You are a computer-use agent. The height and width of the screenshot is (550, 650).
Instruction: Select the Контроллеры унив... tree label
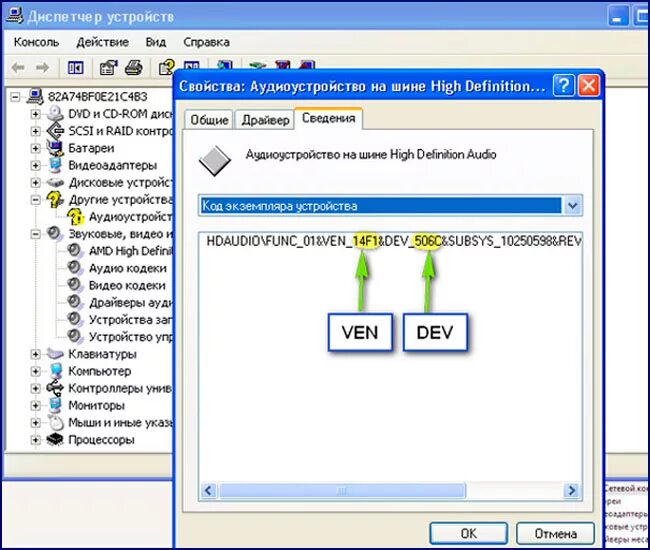pos(120,388)
